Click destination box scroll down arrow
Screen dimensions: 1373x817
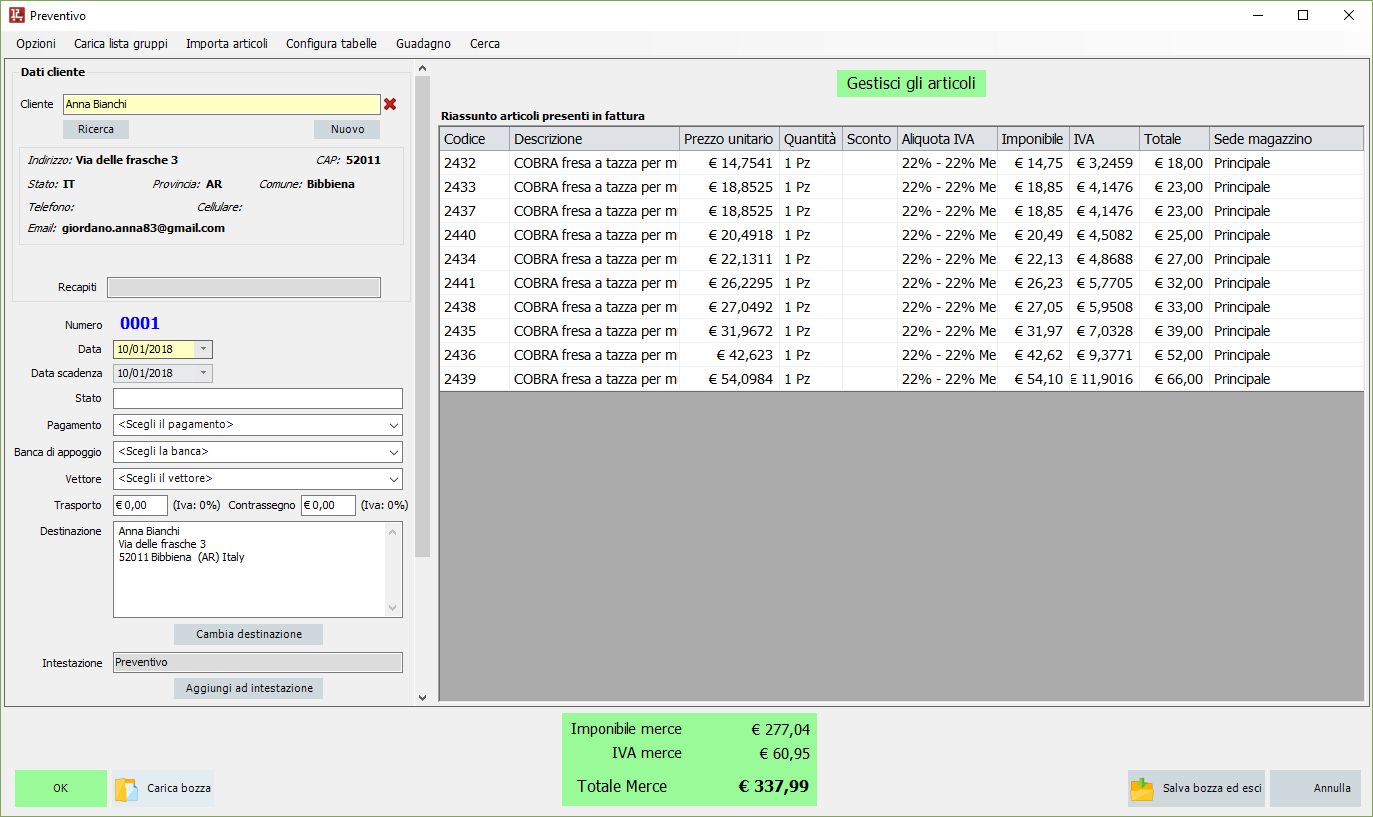point(394,608)
